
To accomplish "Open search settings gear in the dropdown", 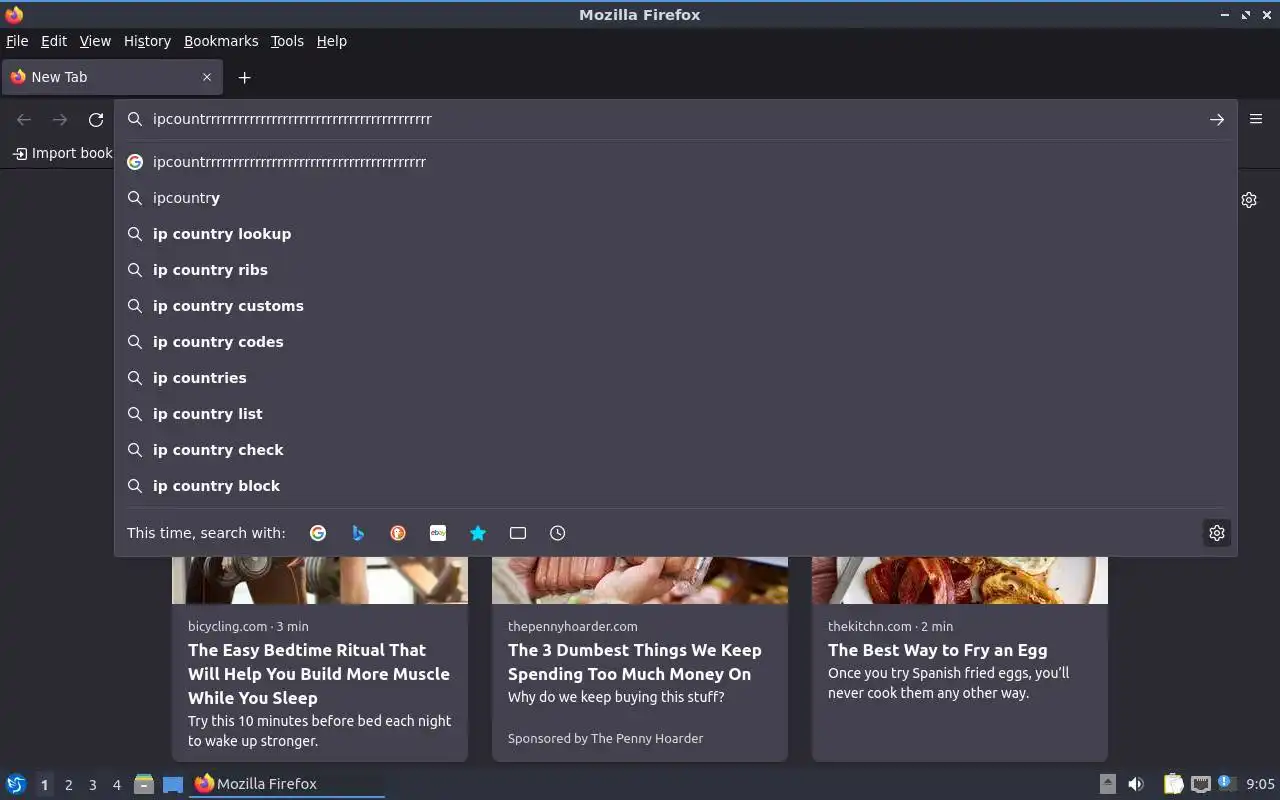I will pos(1217,533).
